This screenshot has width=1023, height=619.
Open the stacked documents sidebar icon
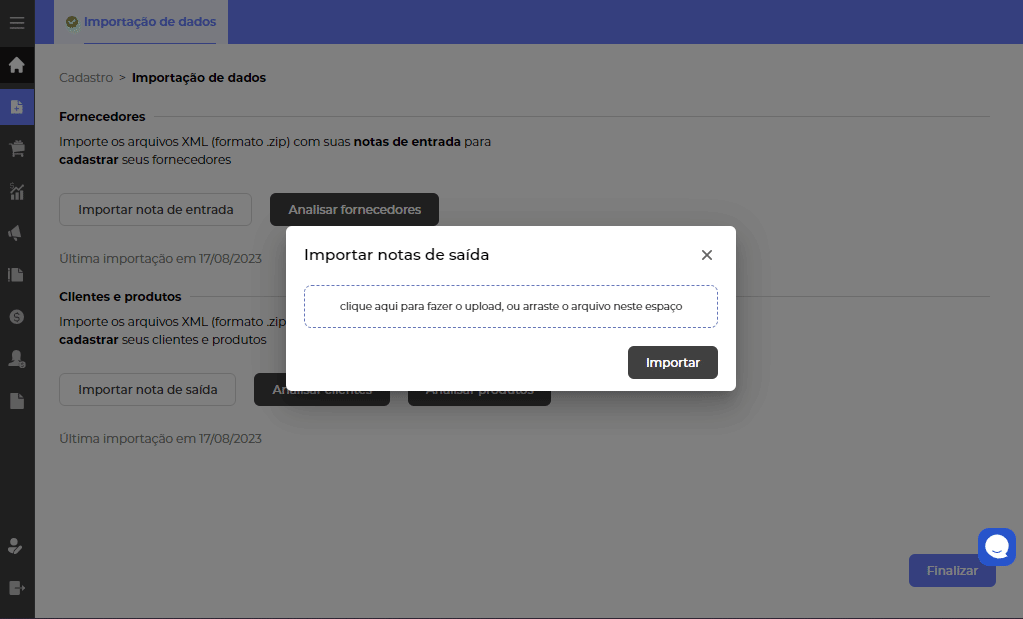tap(17, 274)
